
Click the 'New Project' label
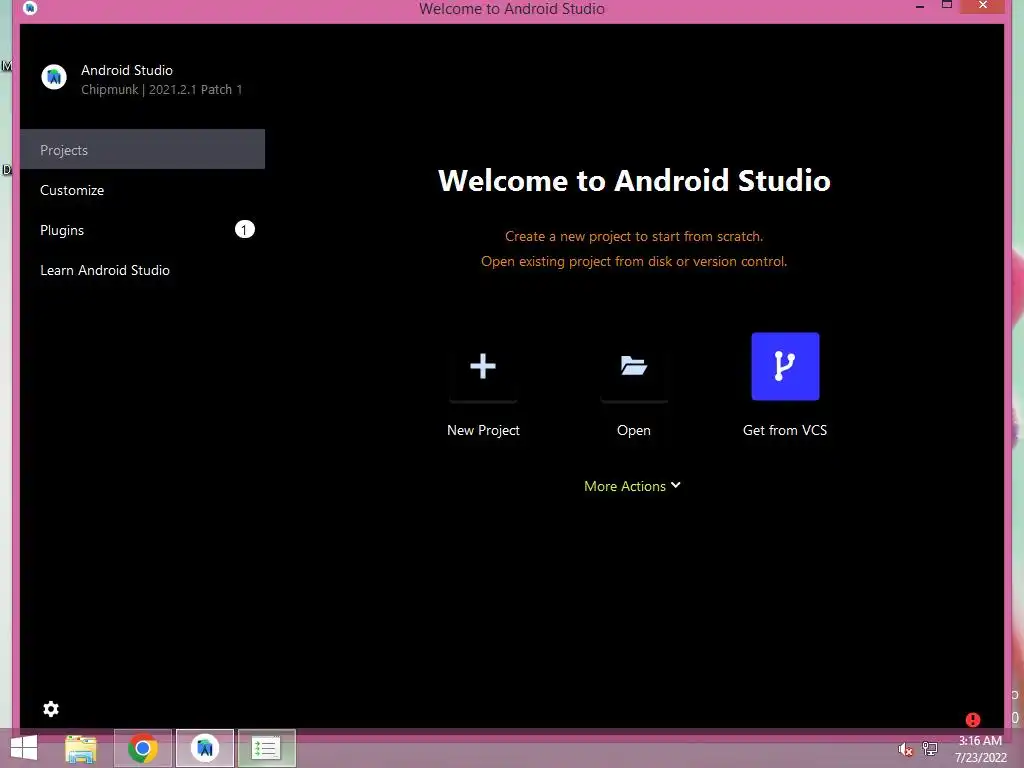483,430
